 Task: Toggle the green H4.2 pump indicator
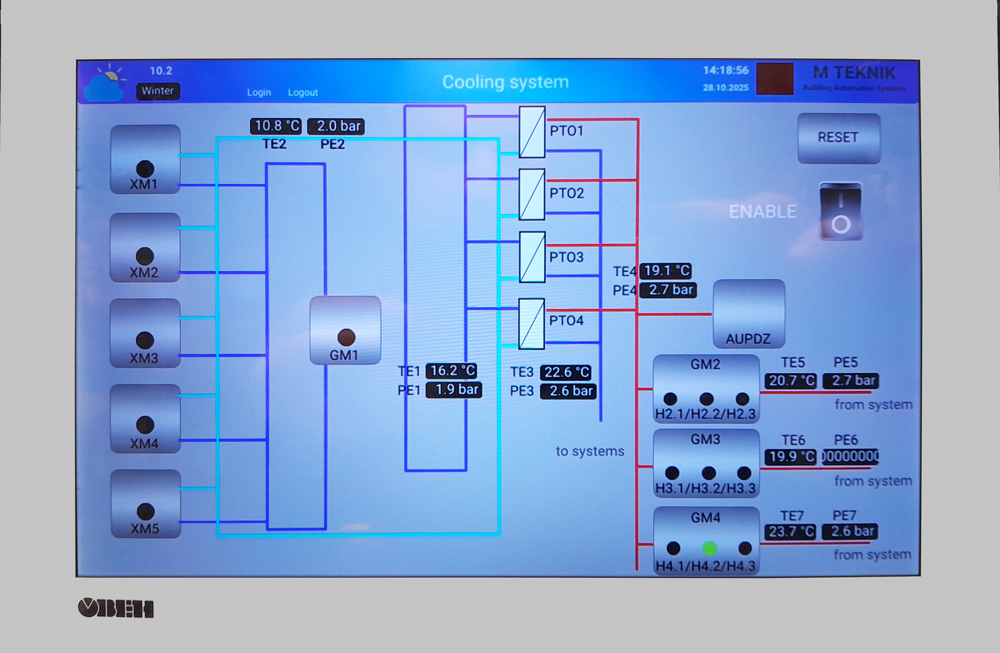pyautogui.click(x=709, y=548)
